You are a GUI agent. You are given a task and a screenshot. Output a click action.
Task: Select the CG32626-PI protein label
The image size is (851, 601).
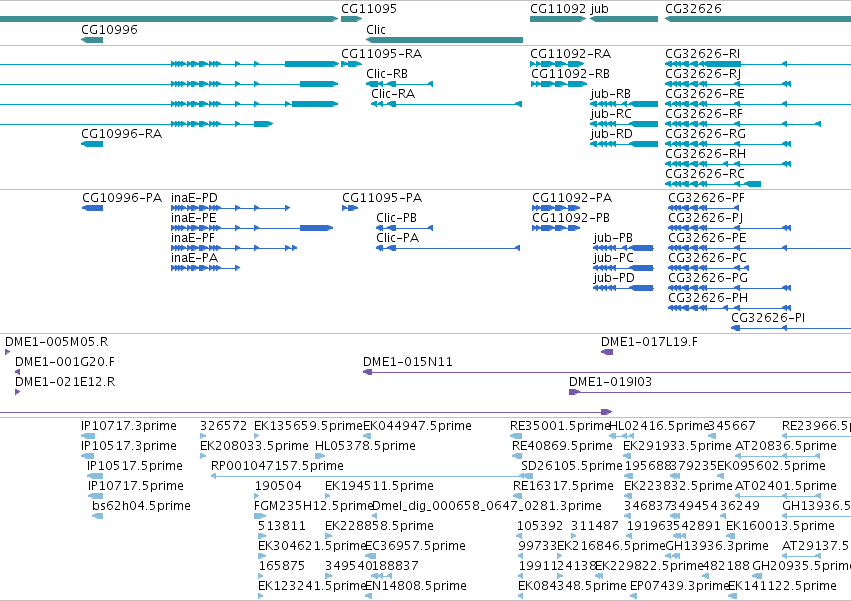point(768,319)
